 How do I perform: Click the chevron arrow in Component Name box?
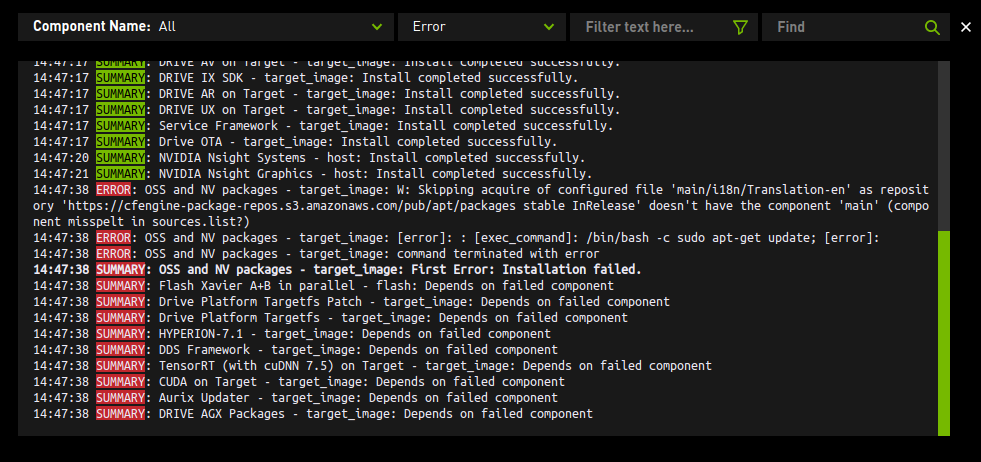[x=377, y=27]
